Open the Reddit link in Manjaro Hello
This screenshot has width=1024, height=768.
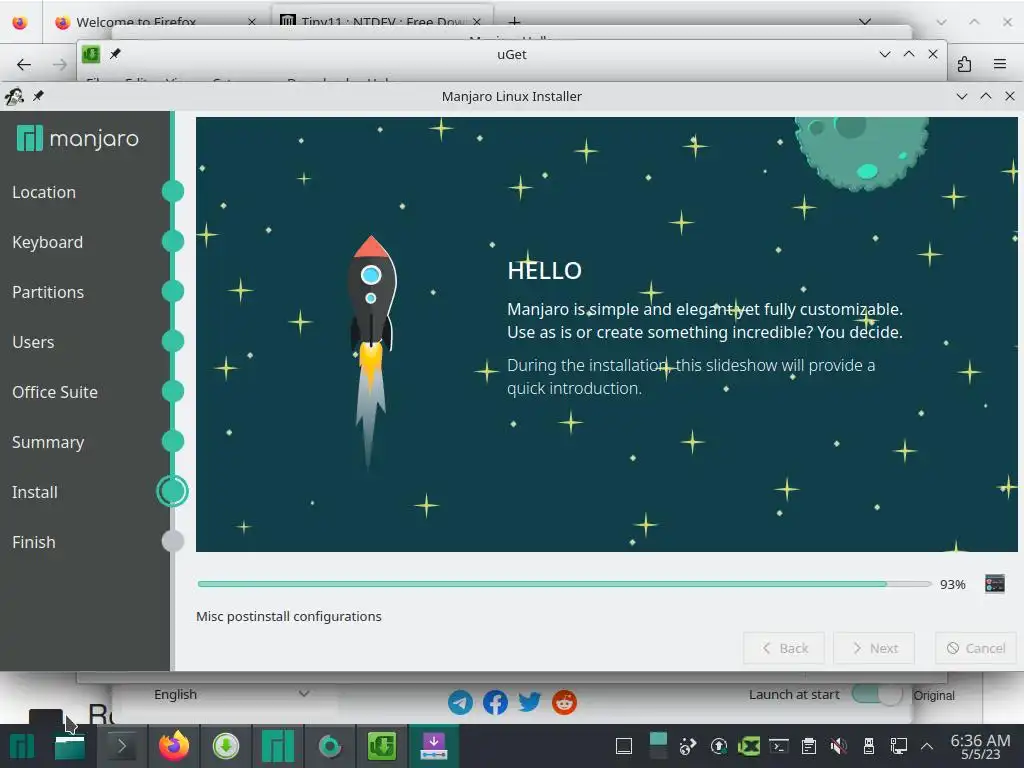pos(564,702)
